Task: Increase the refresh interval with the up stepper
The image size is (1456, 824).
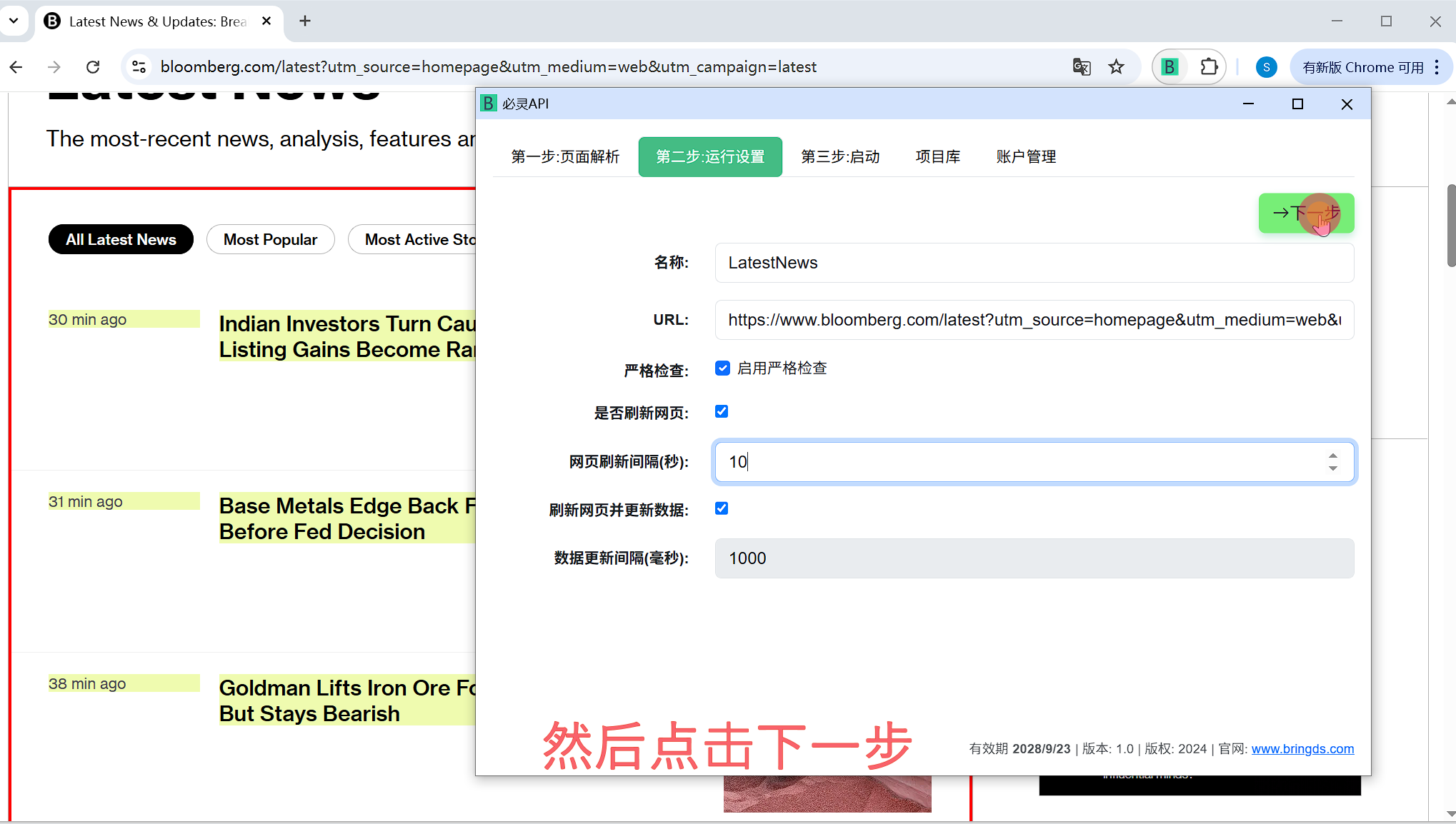Action: click(1332, 456)
